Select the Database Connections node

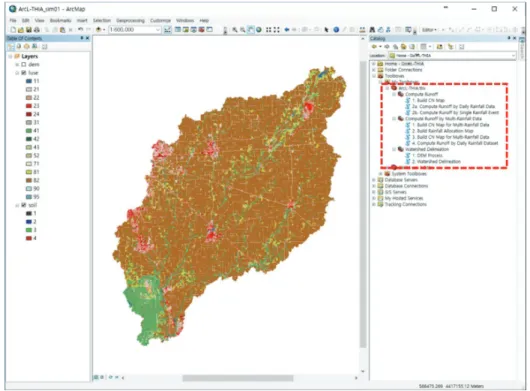(406, 186)
